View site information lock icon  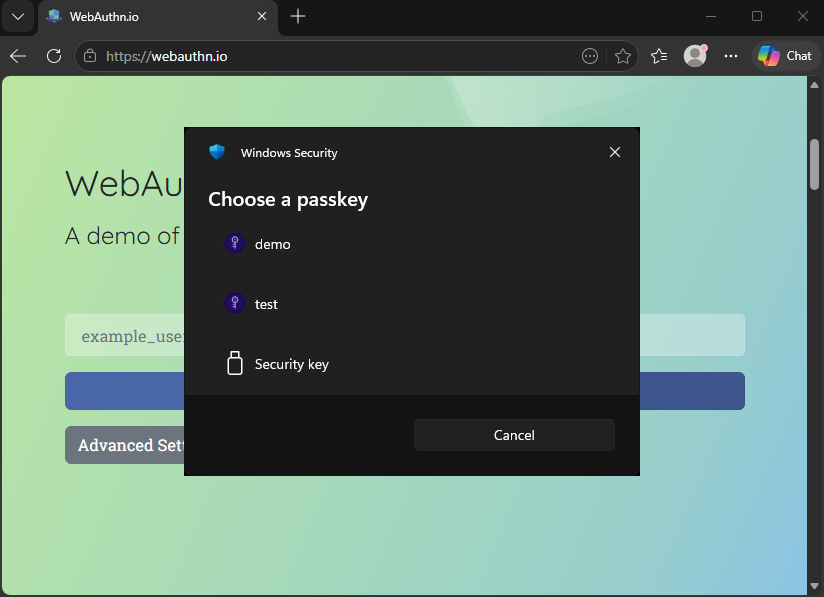point(90,56)
